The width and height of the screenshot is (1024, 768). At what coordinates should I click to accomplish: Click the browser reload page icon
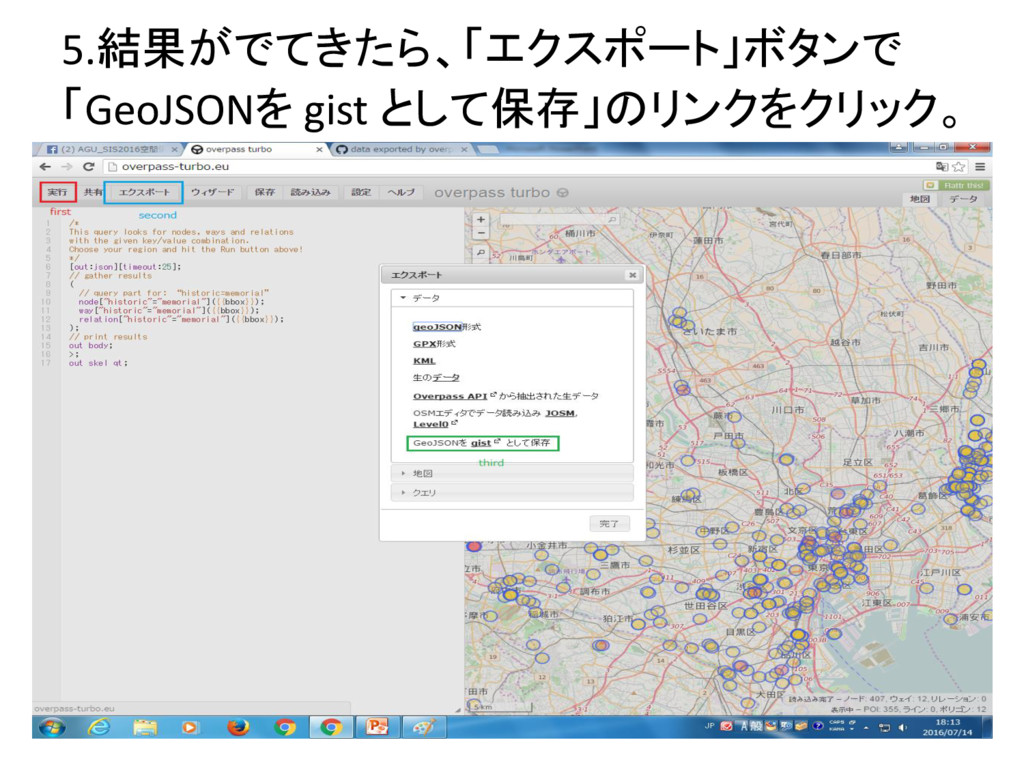89,166
